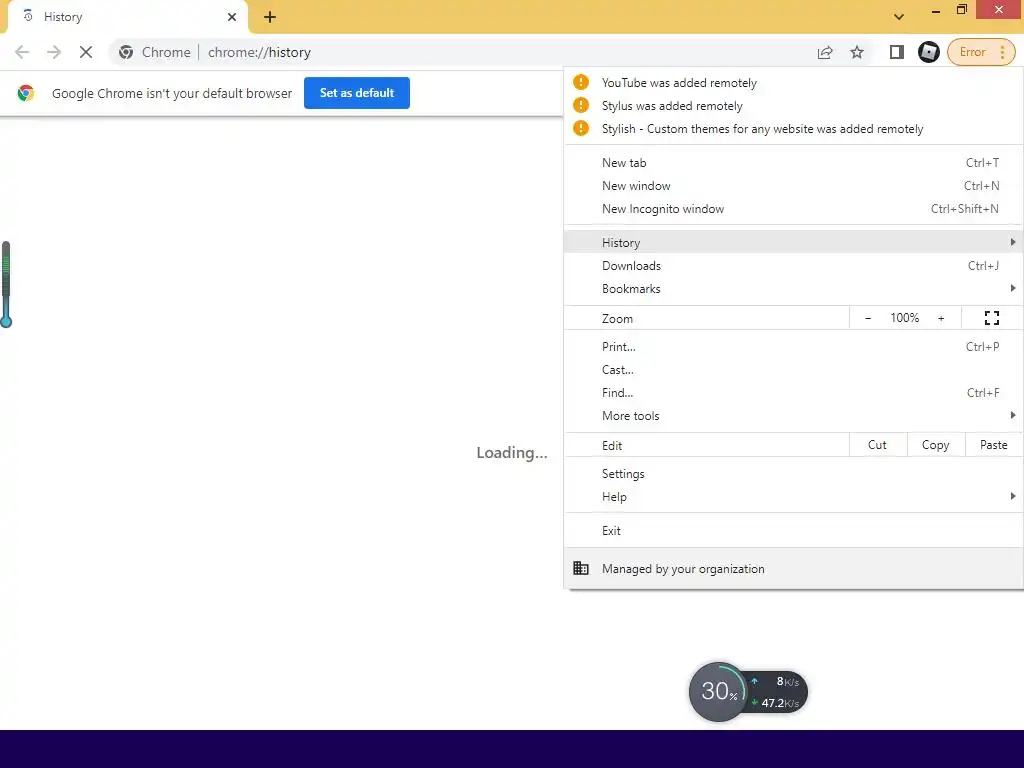Stop loading the page
Viewport: 1024px width, 768px height.
coord(86,52)
